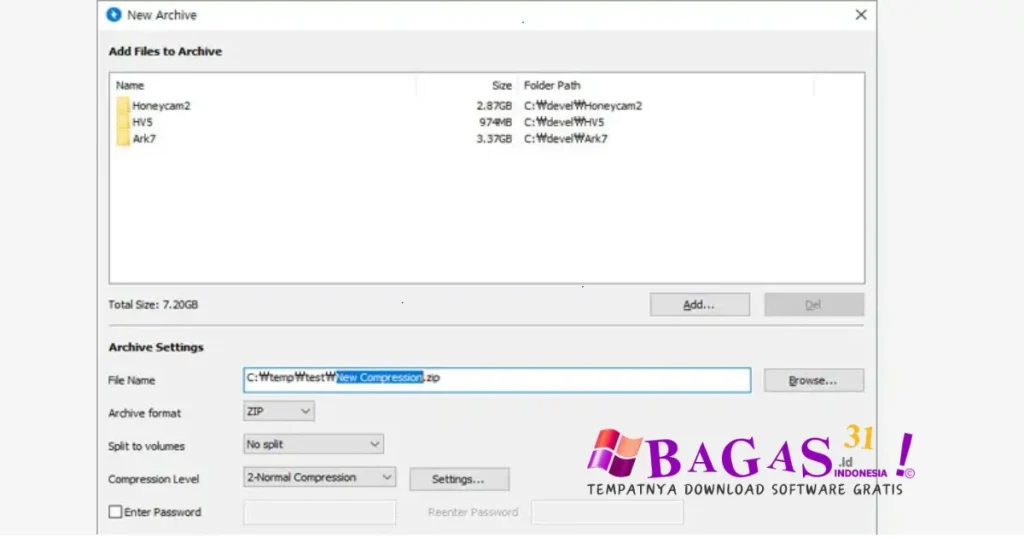
Task: Click the highlighted New Compression text in the file name
Action: 379,377
